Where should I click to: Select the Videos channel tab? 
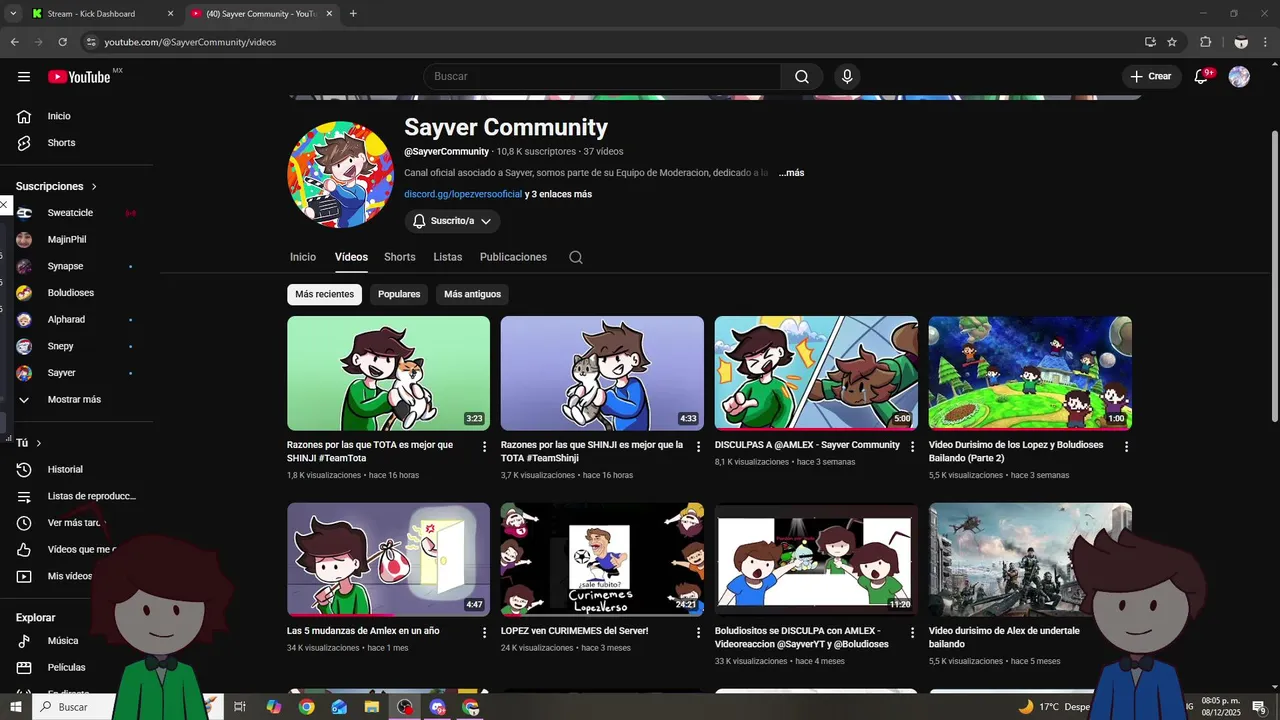click(x=351, y=257)
